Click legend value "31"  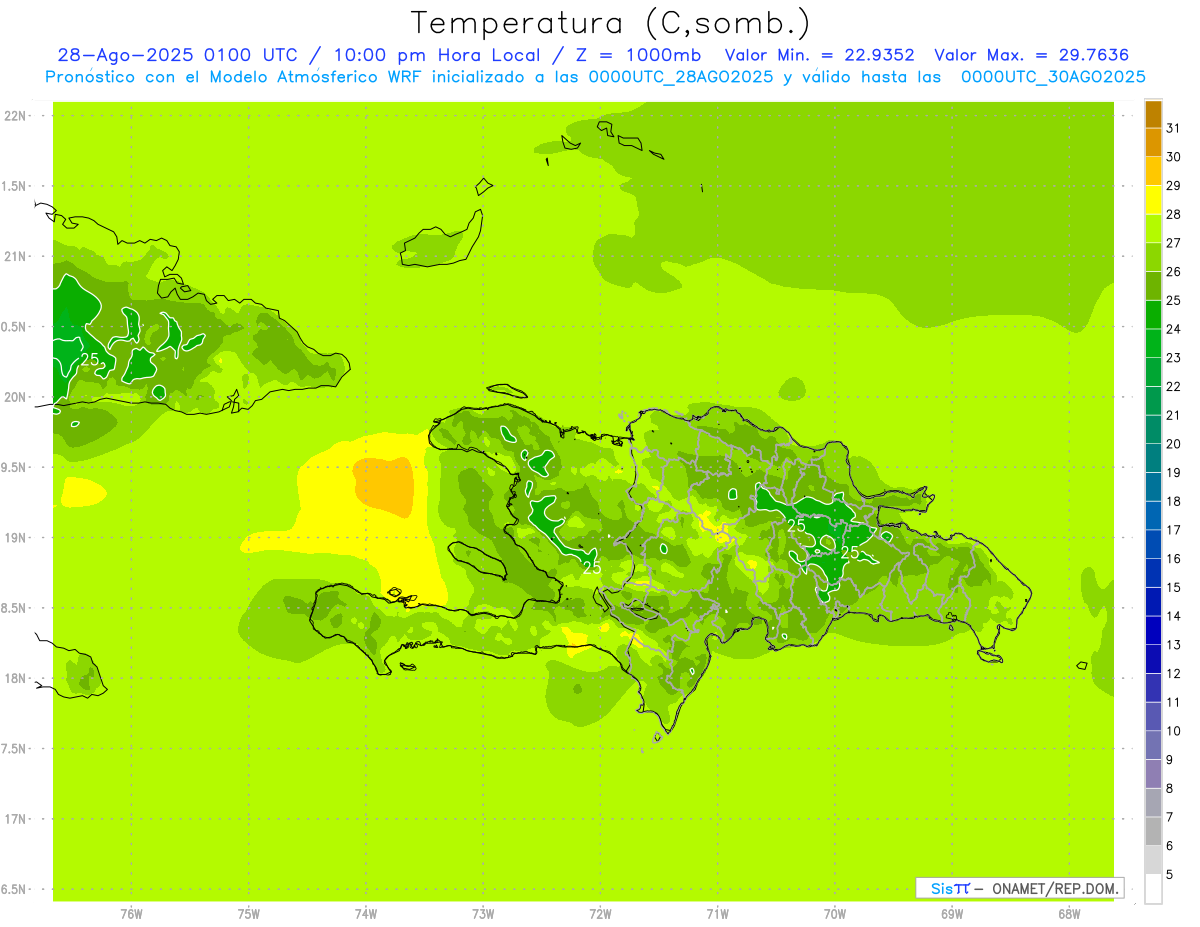1173,128
